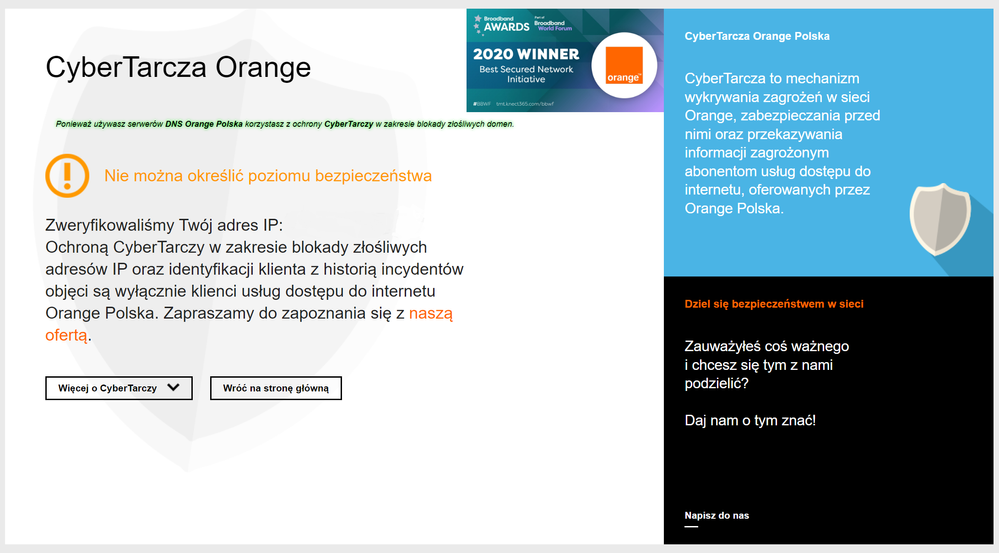
Task: Click the orange exclamation warning icon
Action: 67,176
